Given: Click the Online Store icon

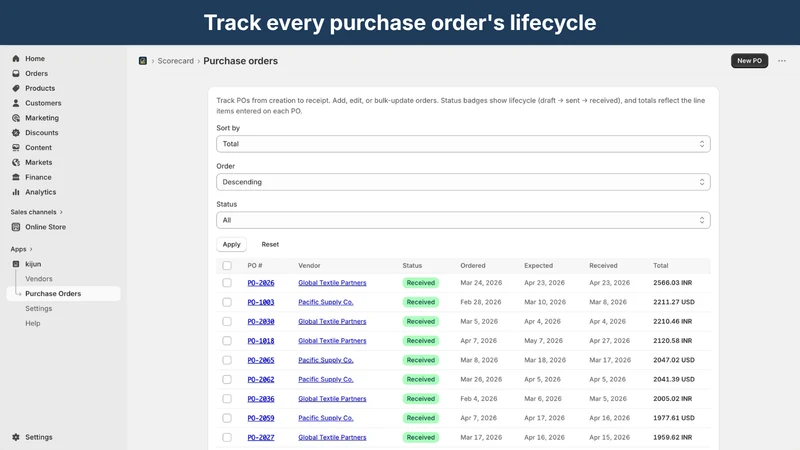Looking at the screenshot, I should [16, 227].
